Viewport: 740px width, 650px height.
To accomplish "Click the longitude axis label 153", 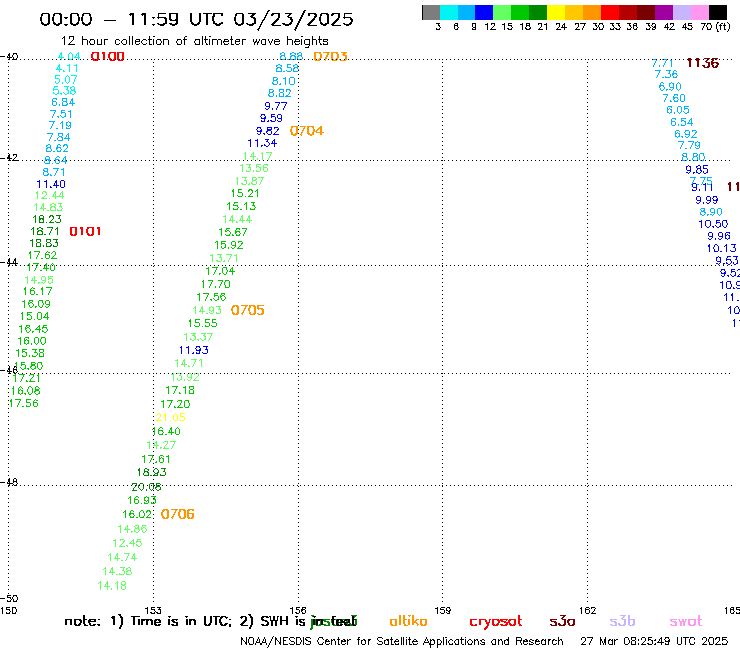I will tap(153, 610).
